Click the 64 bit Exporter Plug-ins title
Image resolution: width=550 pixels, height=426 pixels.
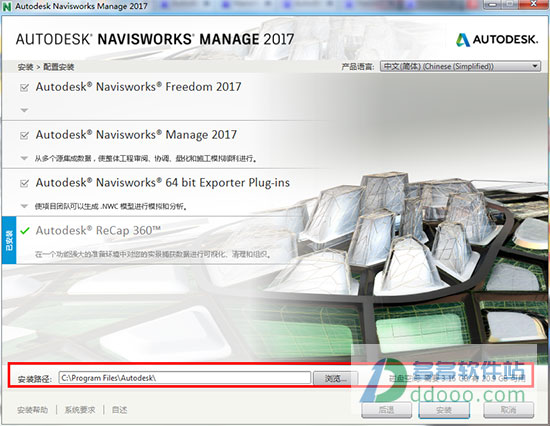[x=163, y=183]
